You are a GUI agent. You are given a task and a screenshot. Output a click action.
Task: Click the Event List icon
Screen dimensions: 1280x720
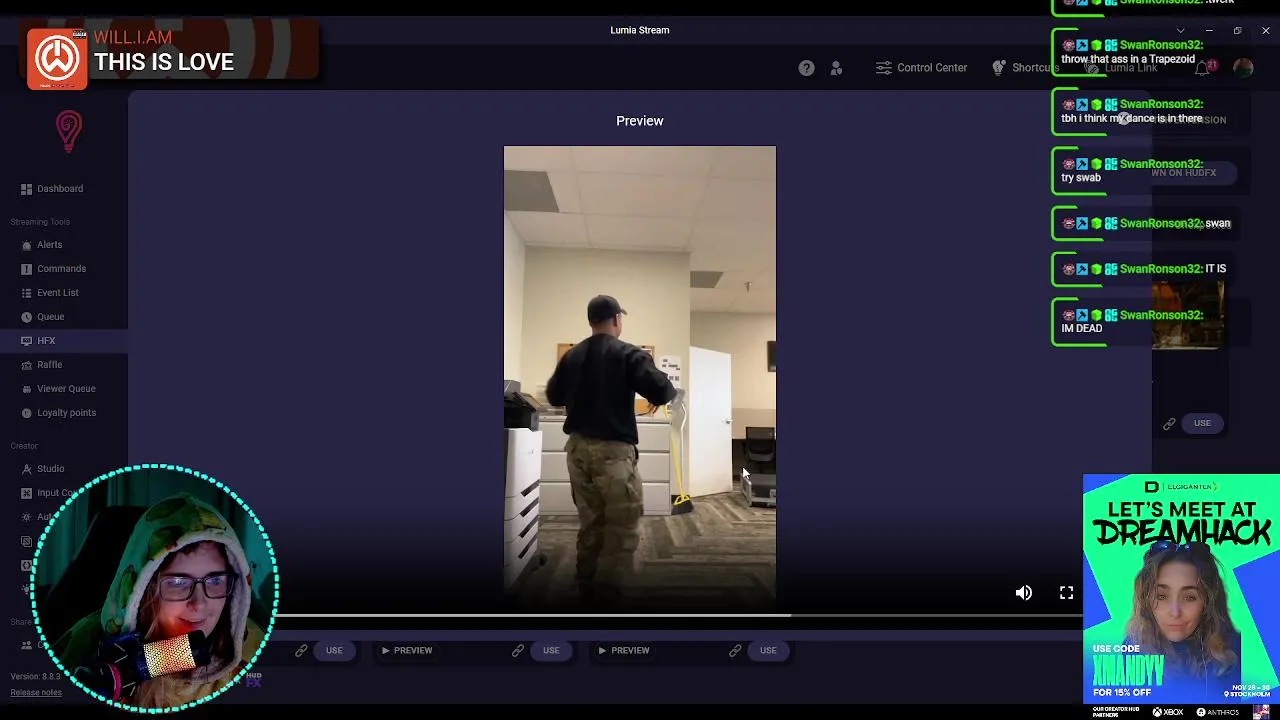27,292
